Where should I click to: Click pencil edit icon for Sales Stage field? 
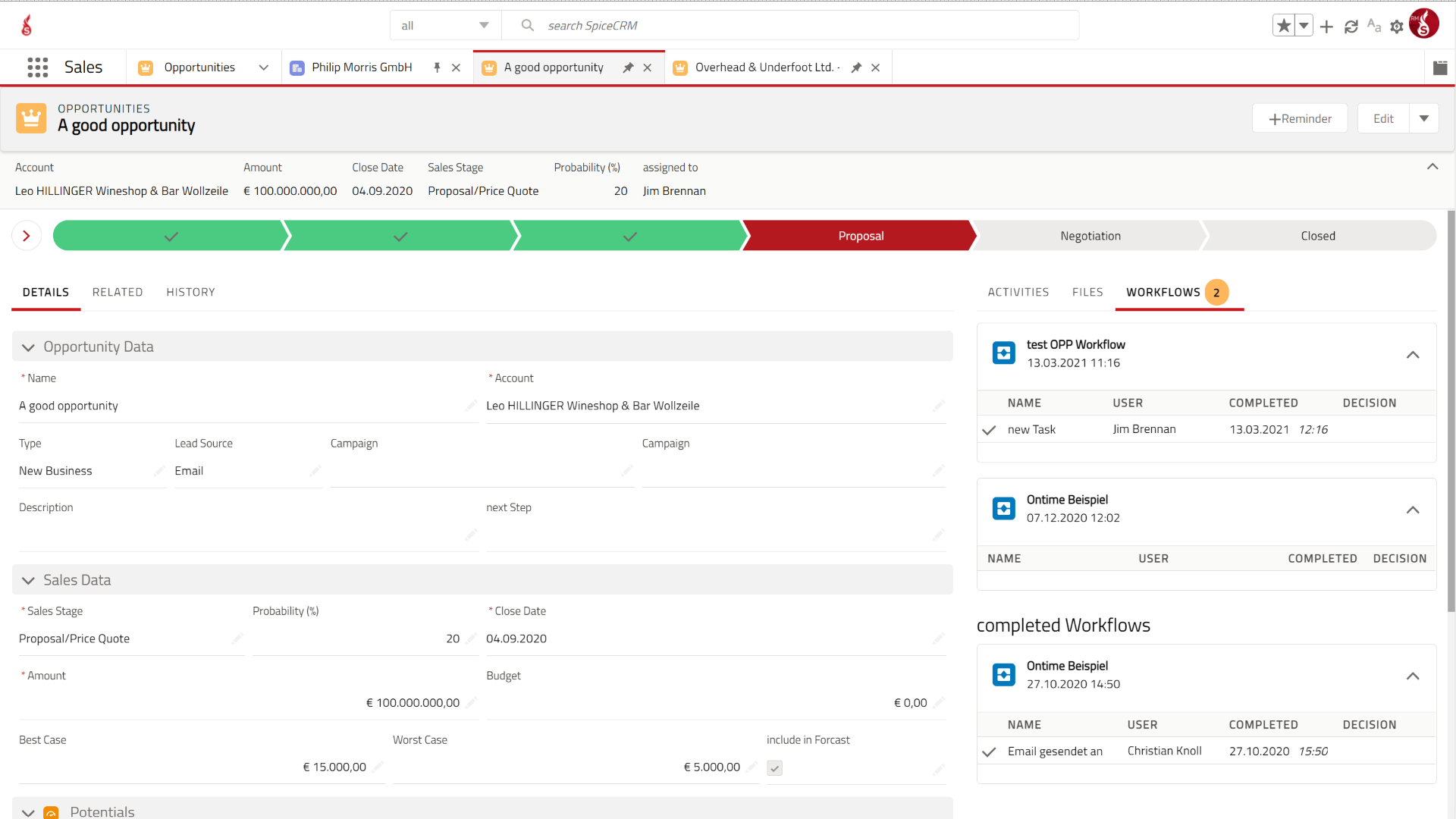point(237,639)
